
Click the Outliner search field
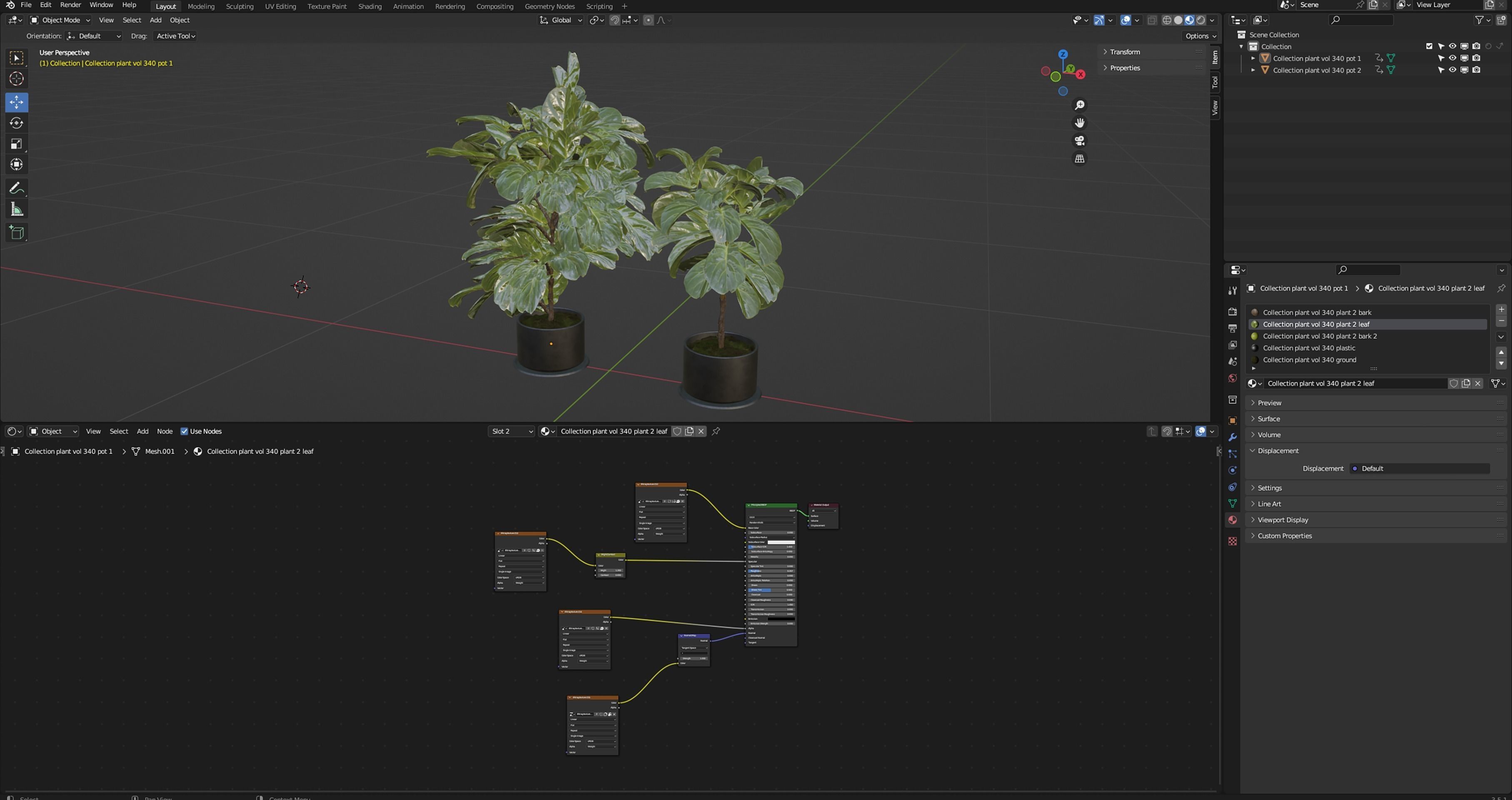pyautogui.click(x=1360, y=20)
